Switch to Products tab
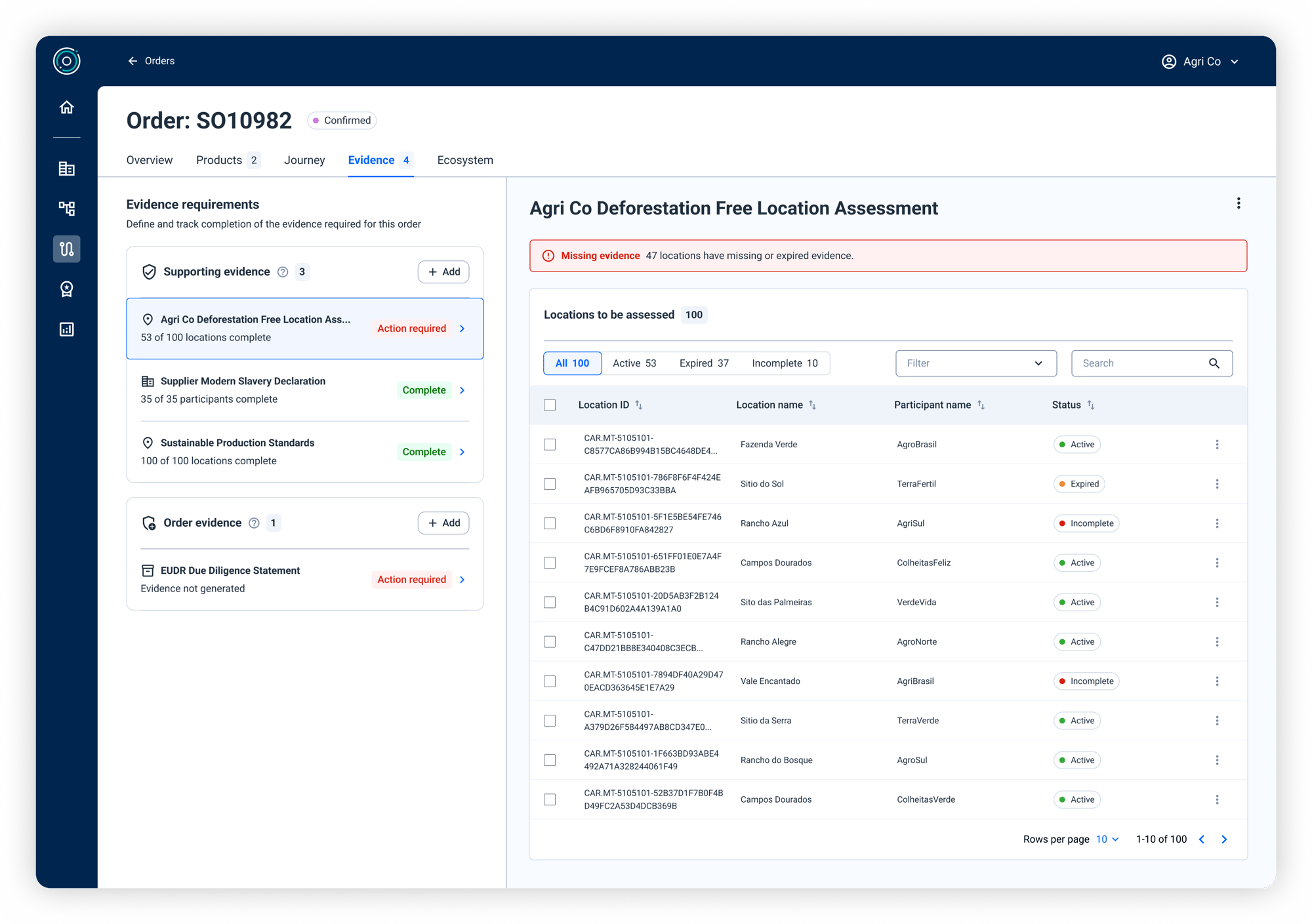Viewport: 1312px width, 924px height. (x=228, y=160)
